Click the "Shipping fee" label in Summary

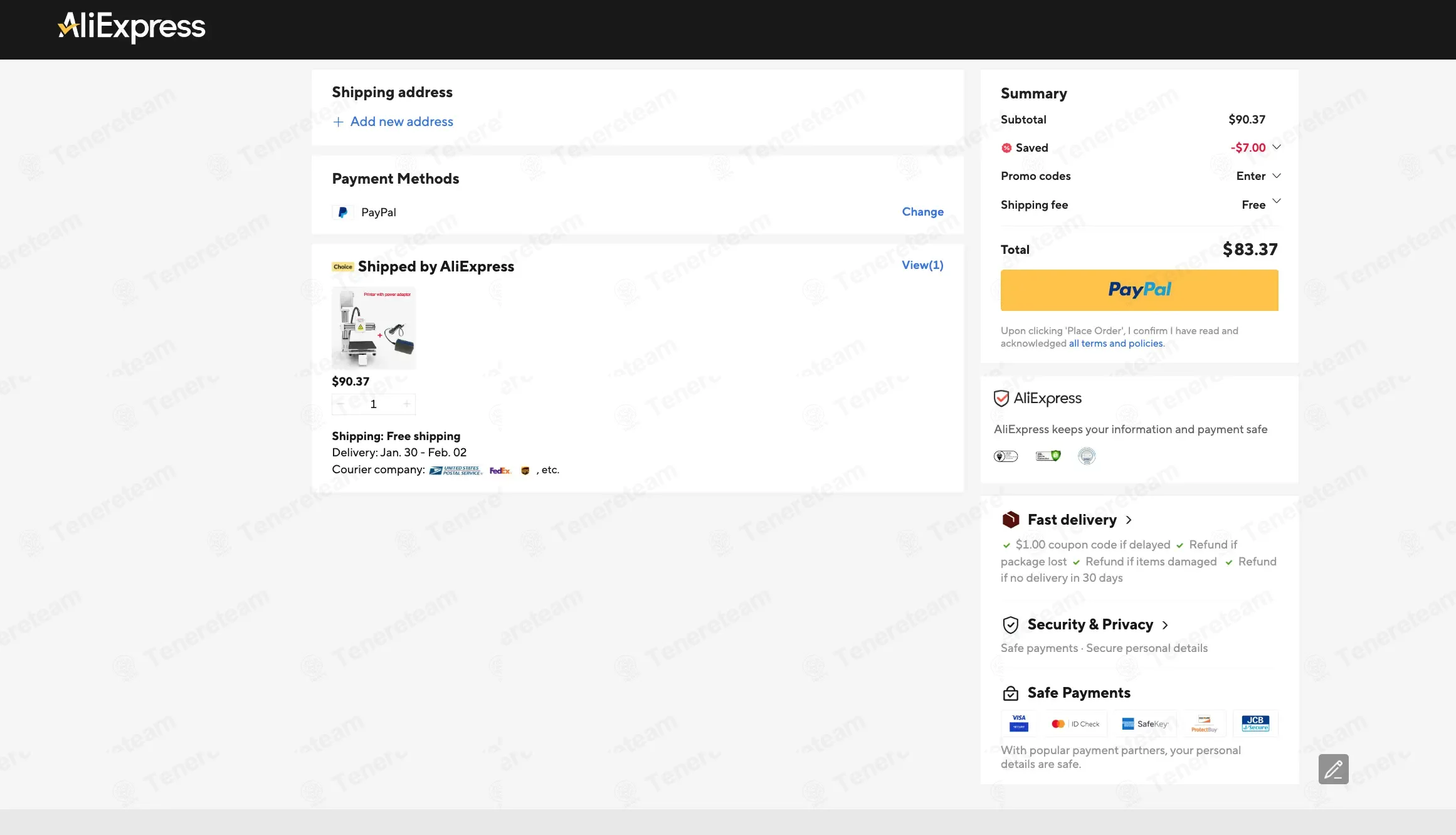pyautogui.click(x=1035, y=205)
